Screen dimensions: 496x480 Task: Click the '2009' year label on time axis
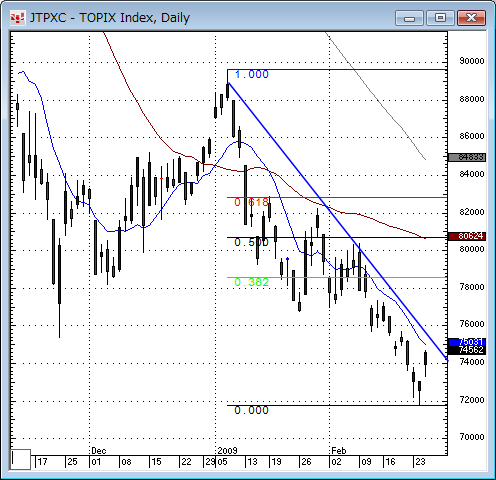point(227,451)
